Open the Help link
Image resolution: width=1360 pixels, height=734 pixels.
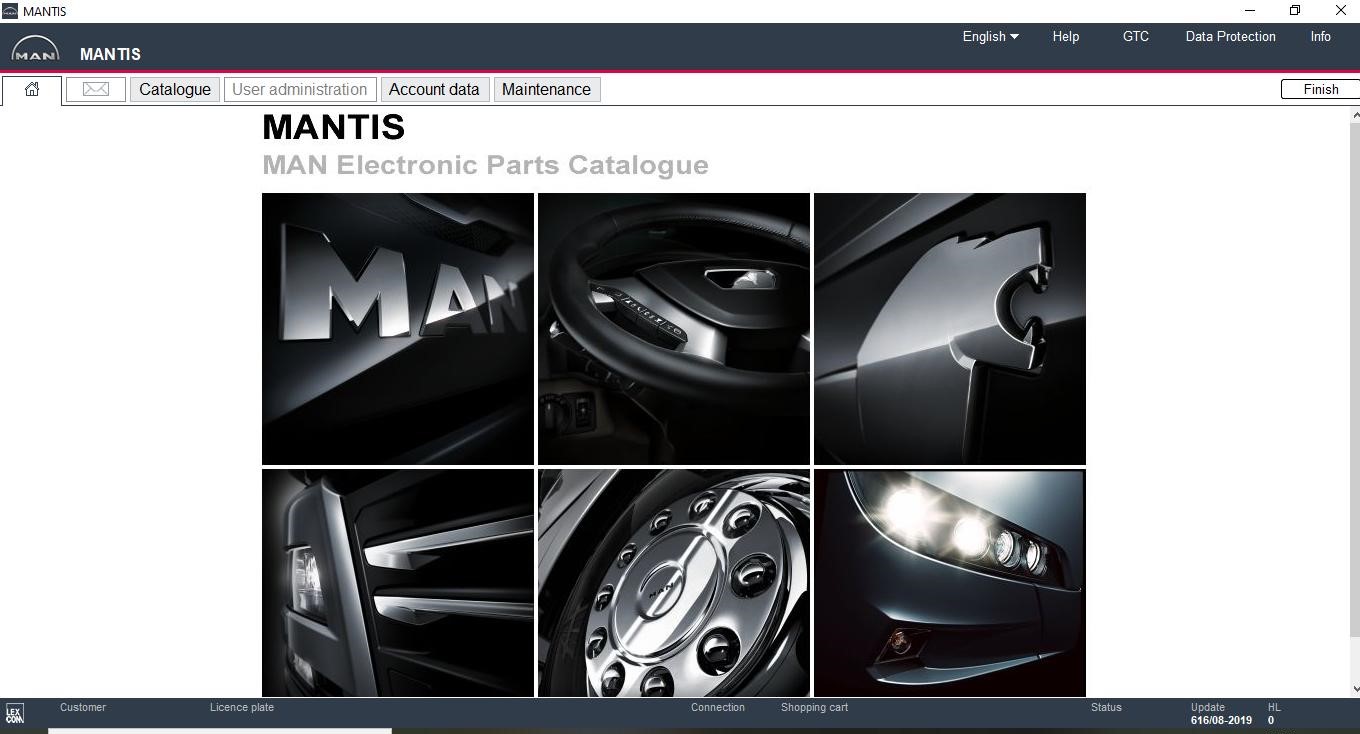pos(1066,36)
